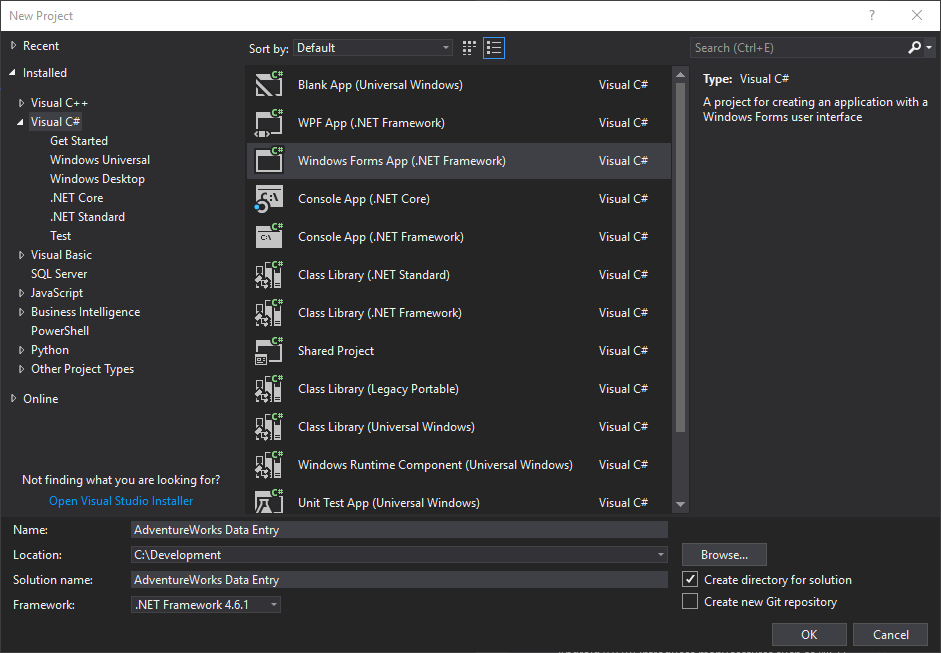Switch to medium icons list view
Image resolution: width=941 pixels, height=653 pixels.
click(x=494, y=48)
